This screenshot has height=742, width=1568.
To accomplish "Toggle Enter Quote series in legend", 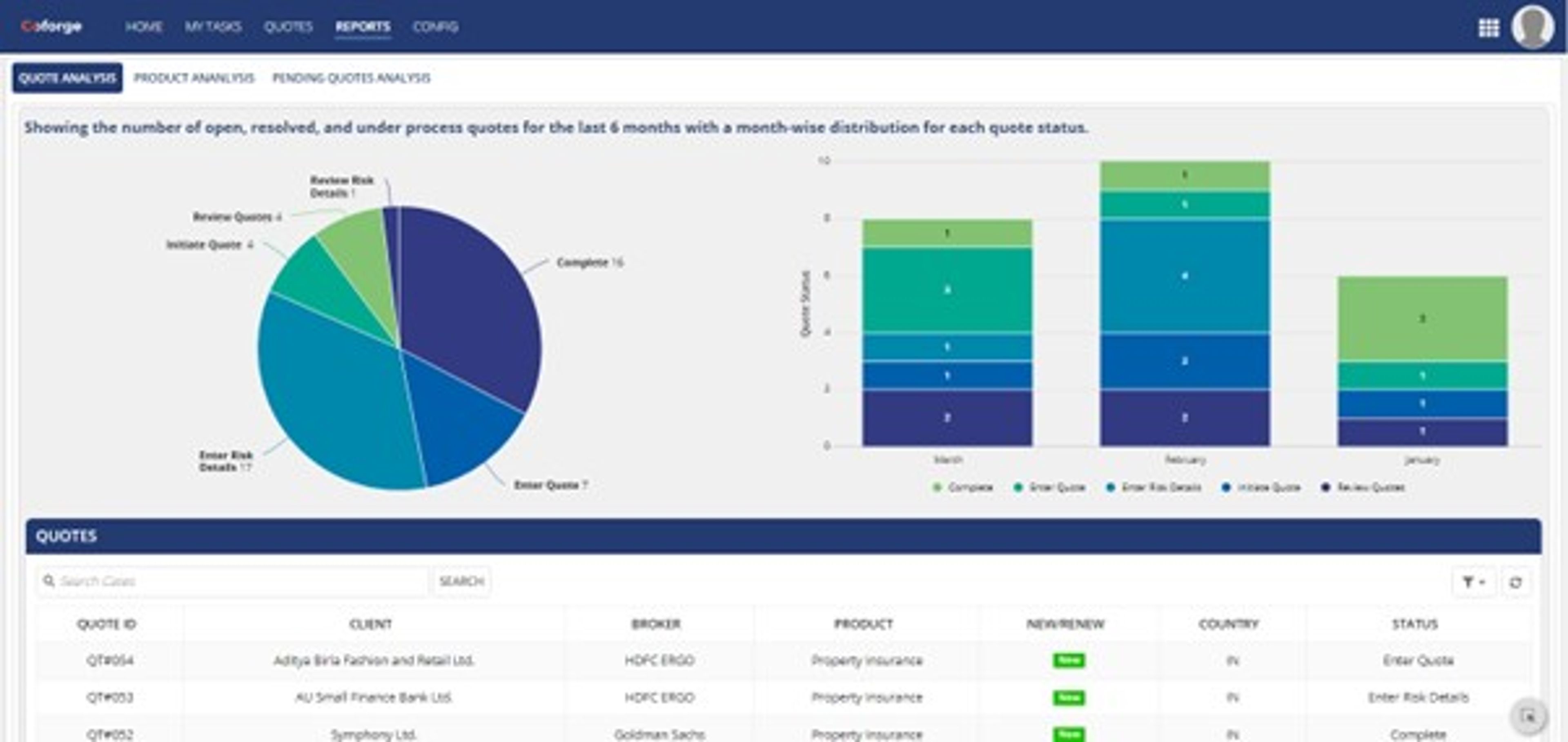I will coord(1049,487).
